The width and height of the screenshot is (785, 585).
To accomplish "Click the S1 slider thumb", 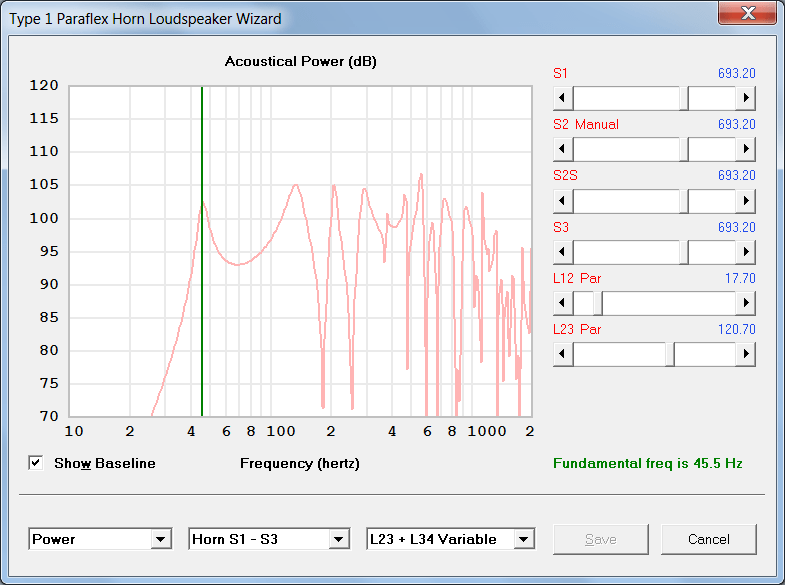I will pyautogui.click(x=684, y=98).
